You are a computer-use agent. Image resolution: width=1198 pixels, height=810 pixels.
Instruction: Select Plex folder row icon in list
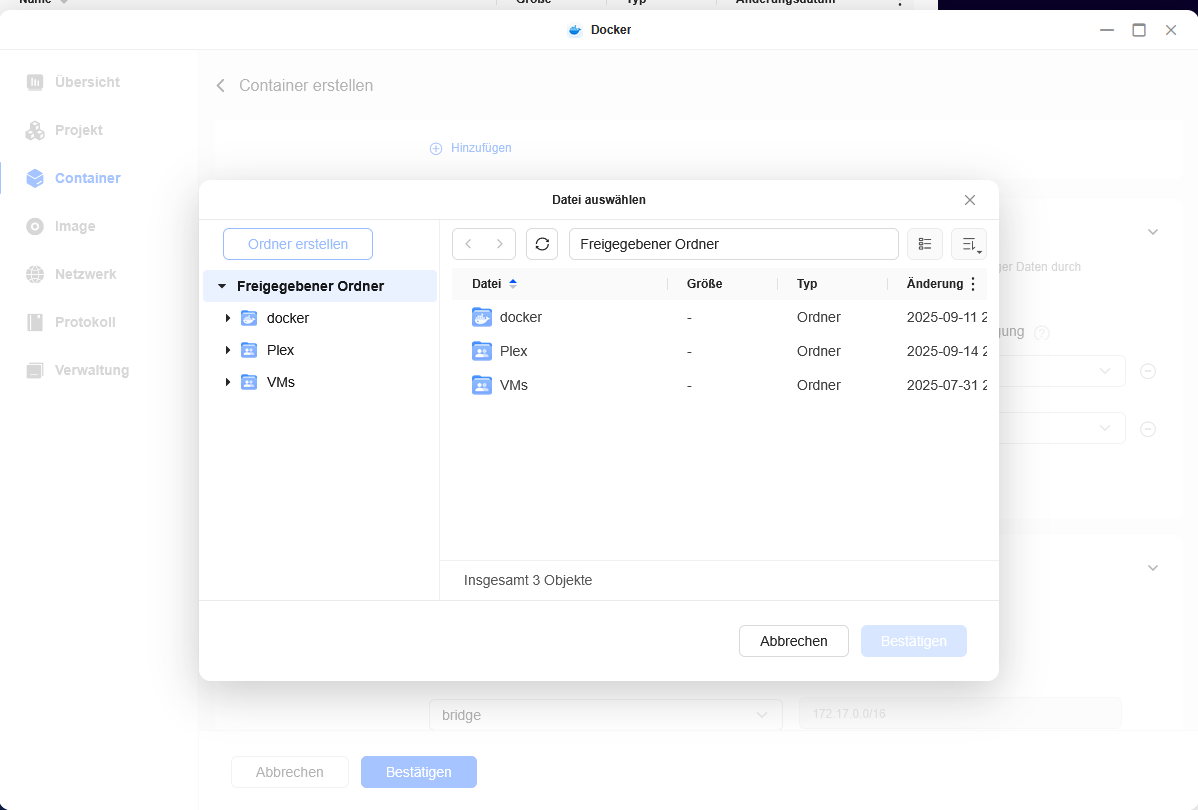[481, 352]
